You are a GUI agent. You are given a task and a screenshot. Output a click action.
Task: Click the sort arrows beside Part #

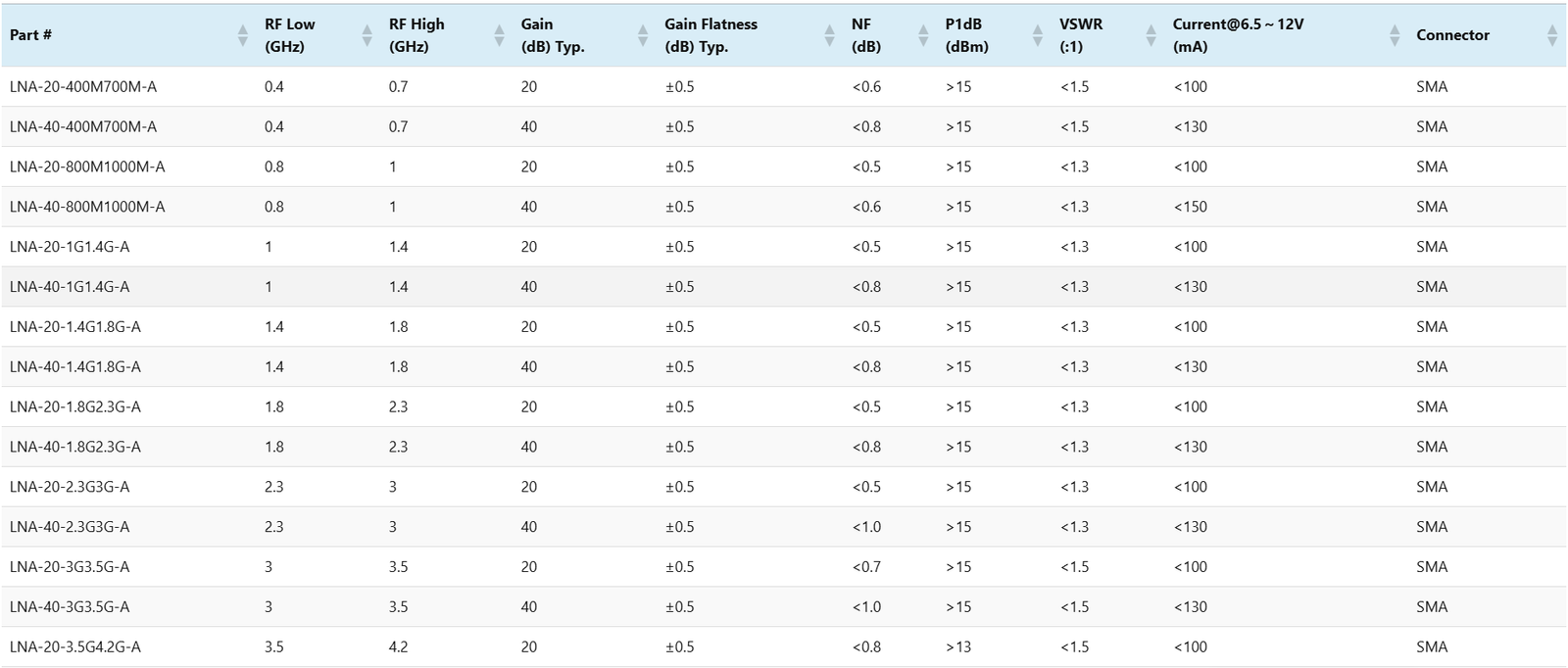click(x=242, y=35)
